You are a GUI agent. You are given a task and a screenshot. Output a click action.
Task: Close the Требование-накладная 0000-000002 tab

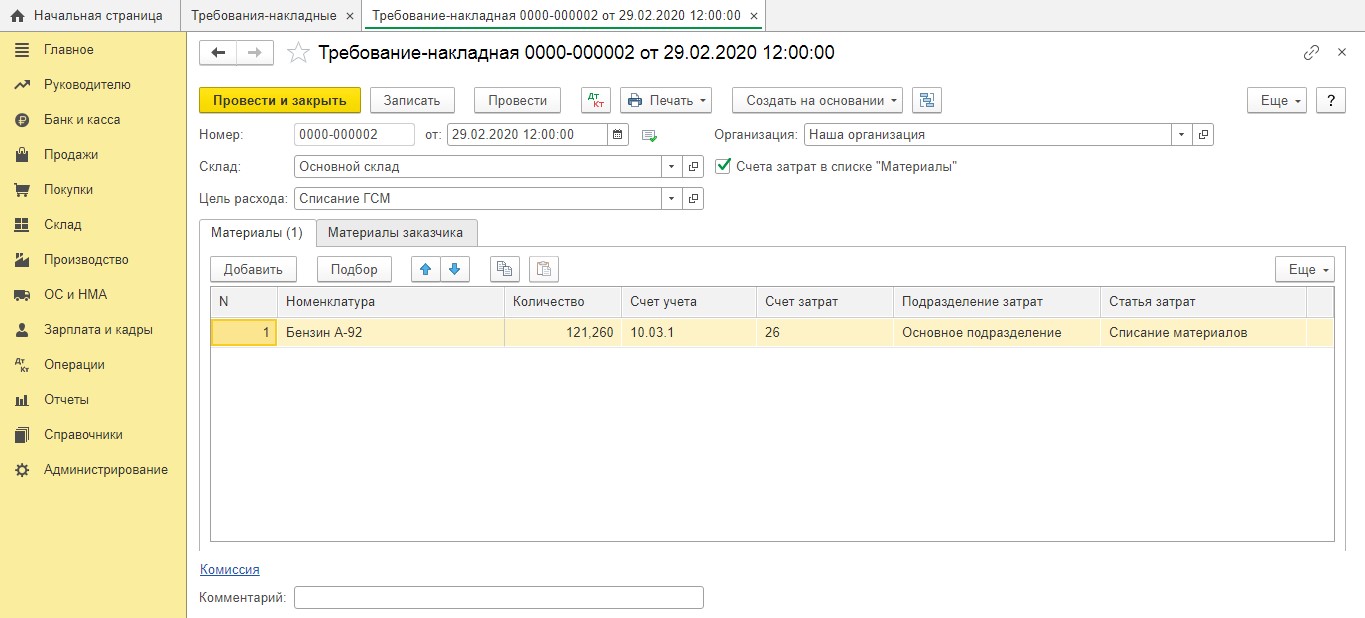coord(754,16)
